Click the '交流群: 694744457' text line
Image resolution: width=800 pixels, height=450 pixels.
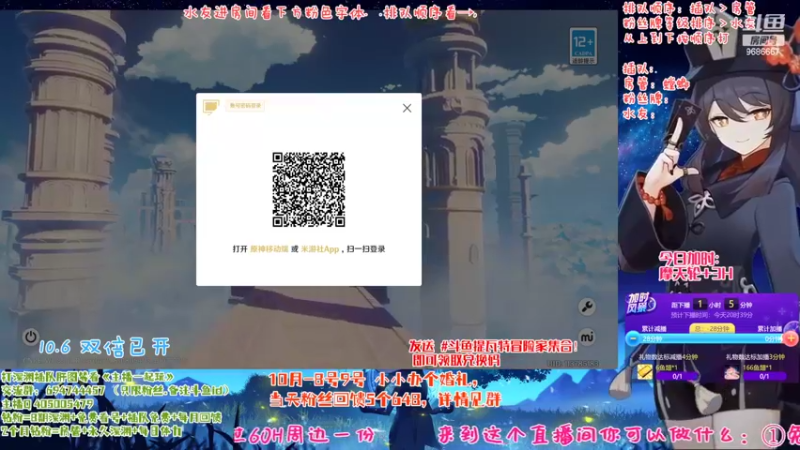click(x=116, y=390)
